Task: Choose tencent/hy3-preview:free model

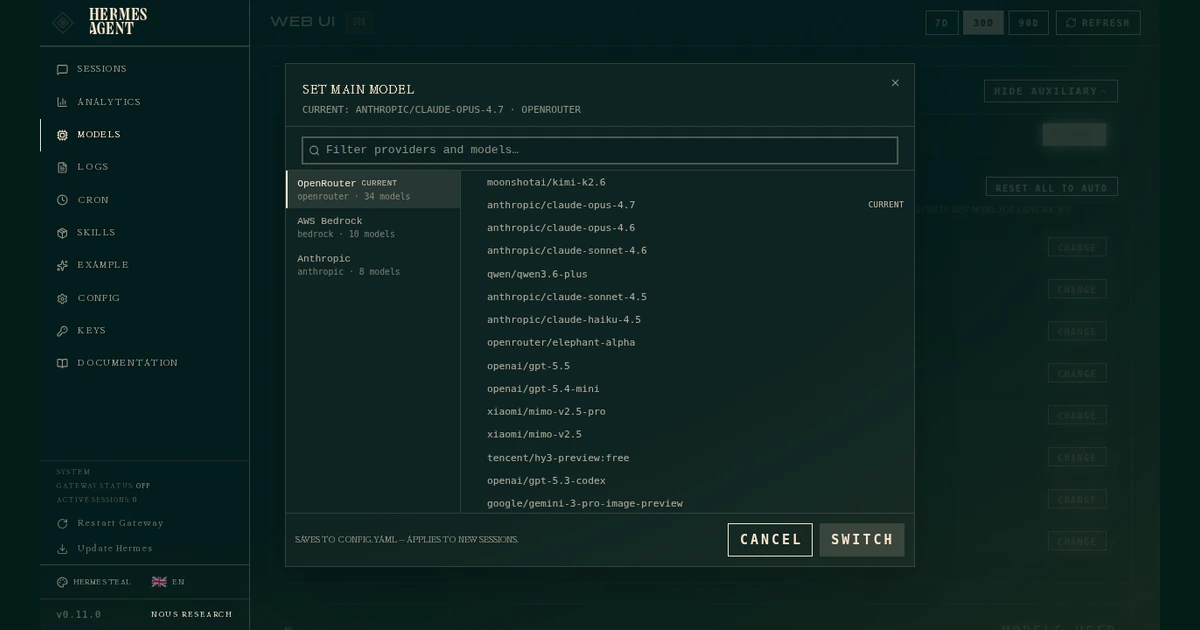Action: pyautogui.click(x=687, y=458)
